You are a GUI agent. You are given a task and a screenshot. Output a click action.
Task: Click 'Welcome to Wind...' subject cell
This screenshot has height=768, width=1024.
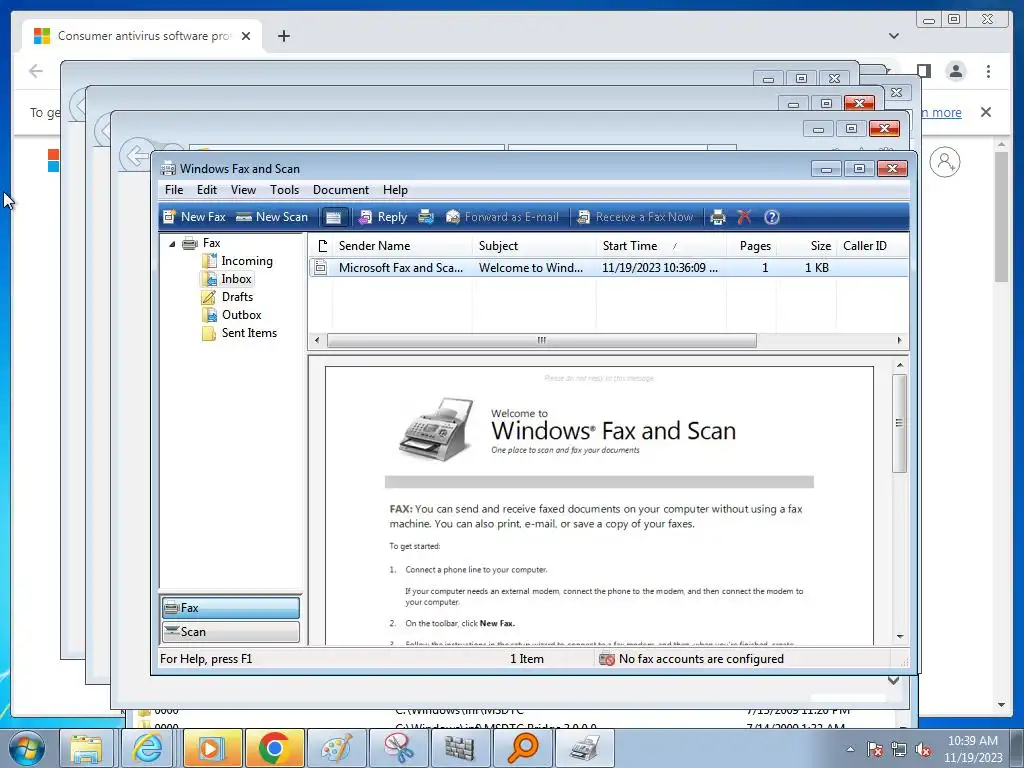530,268
